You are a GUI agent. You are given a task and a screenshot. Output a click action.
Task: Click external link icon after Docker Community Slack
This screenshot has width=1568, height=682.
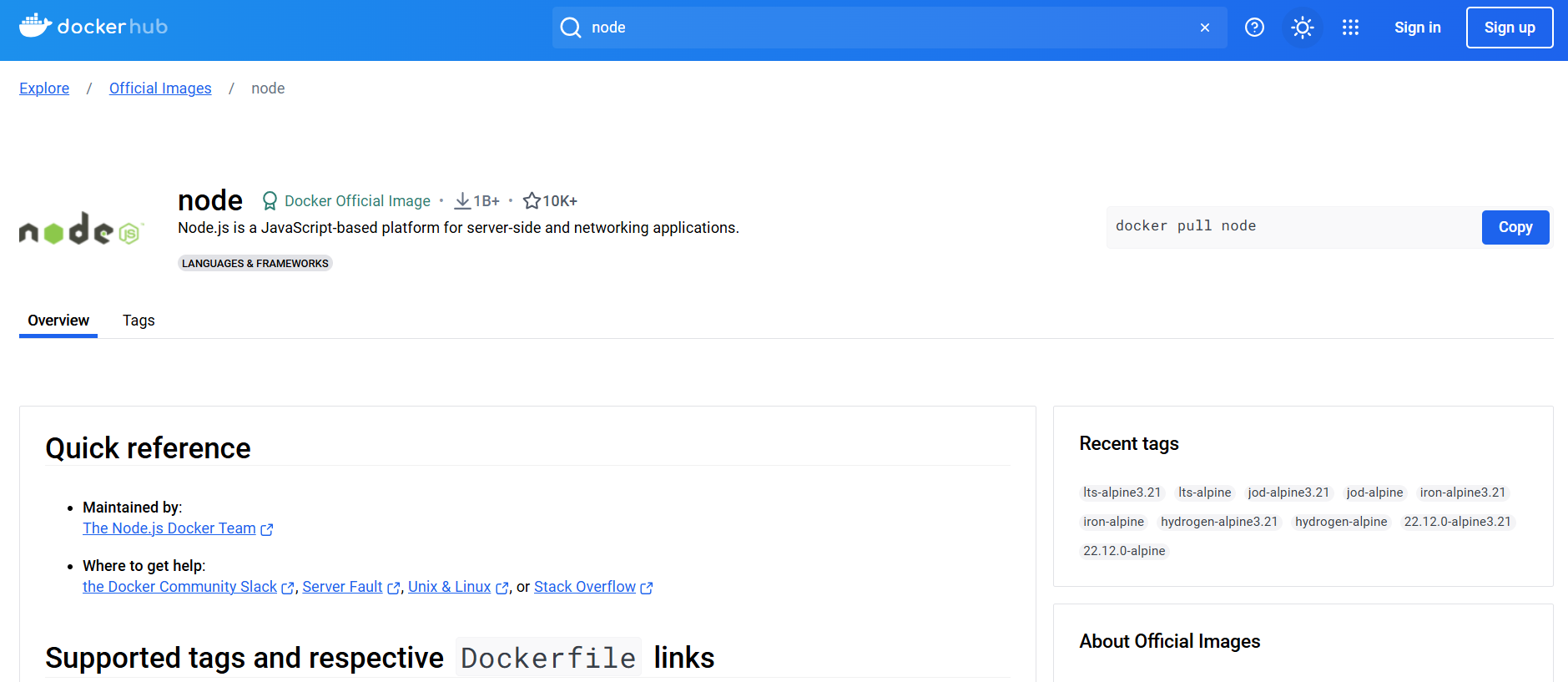pyautogui.click(x=288, y=588)
